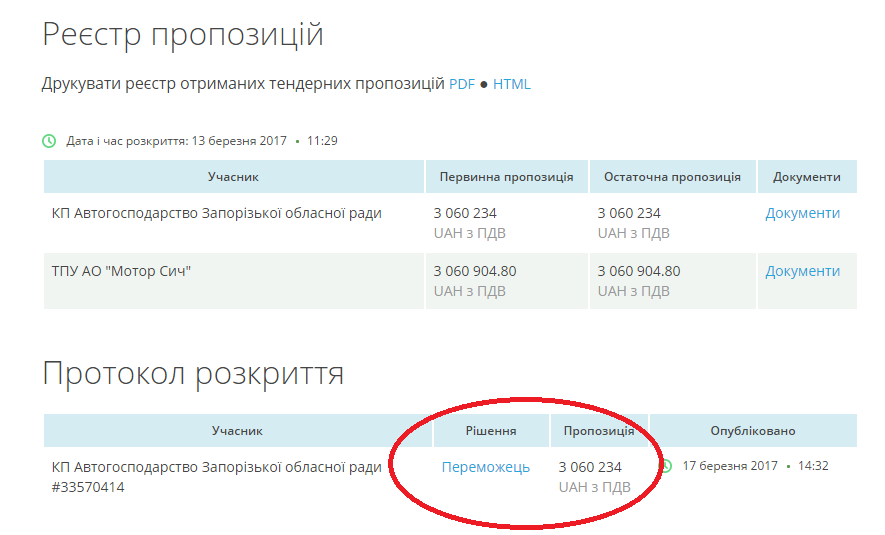Click the Реєстр пропозицій heading
Screen dimensions: 885x535
(x=183, y=34)
